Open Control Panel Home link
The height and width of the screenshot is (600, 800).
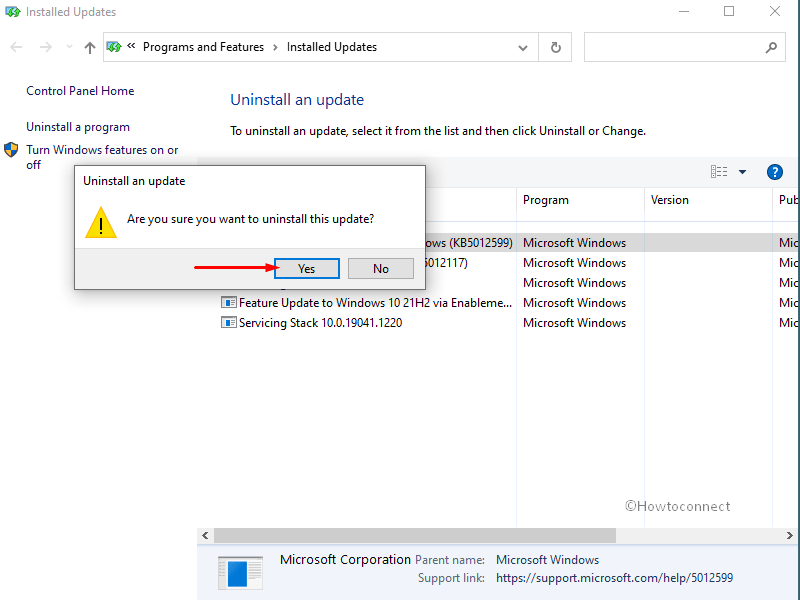[x=80, y=91]
